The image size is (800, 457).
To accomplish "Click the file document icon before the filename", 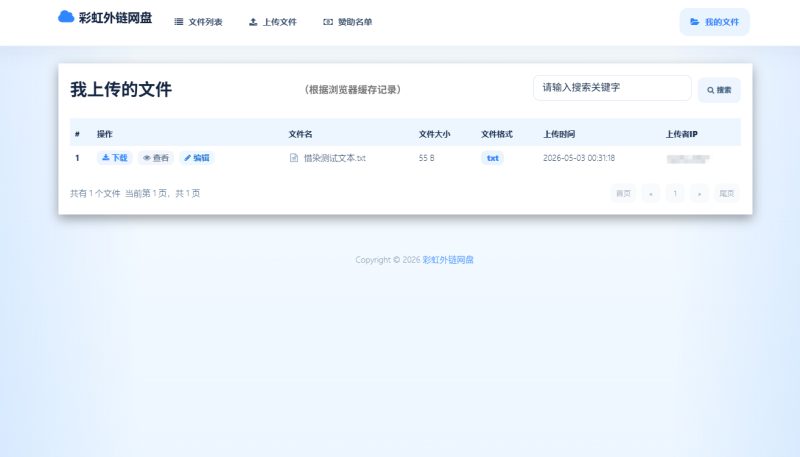I will pyautogui.click(x=294, y=158).
